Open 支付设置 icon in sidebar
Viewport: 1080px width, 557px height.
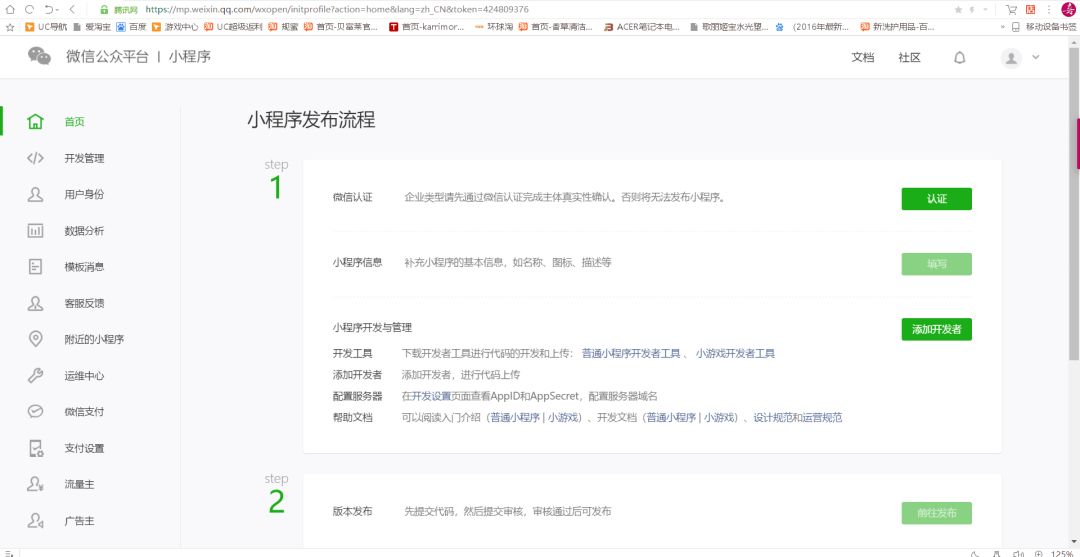click(36, 448)
